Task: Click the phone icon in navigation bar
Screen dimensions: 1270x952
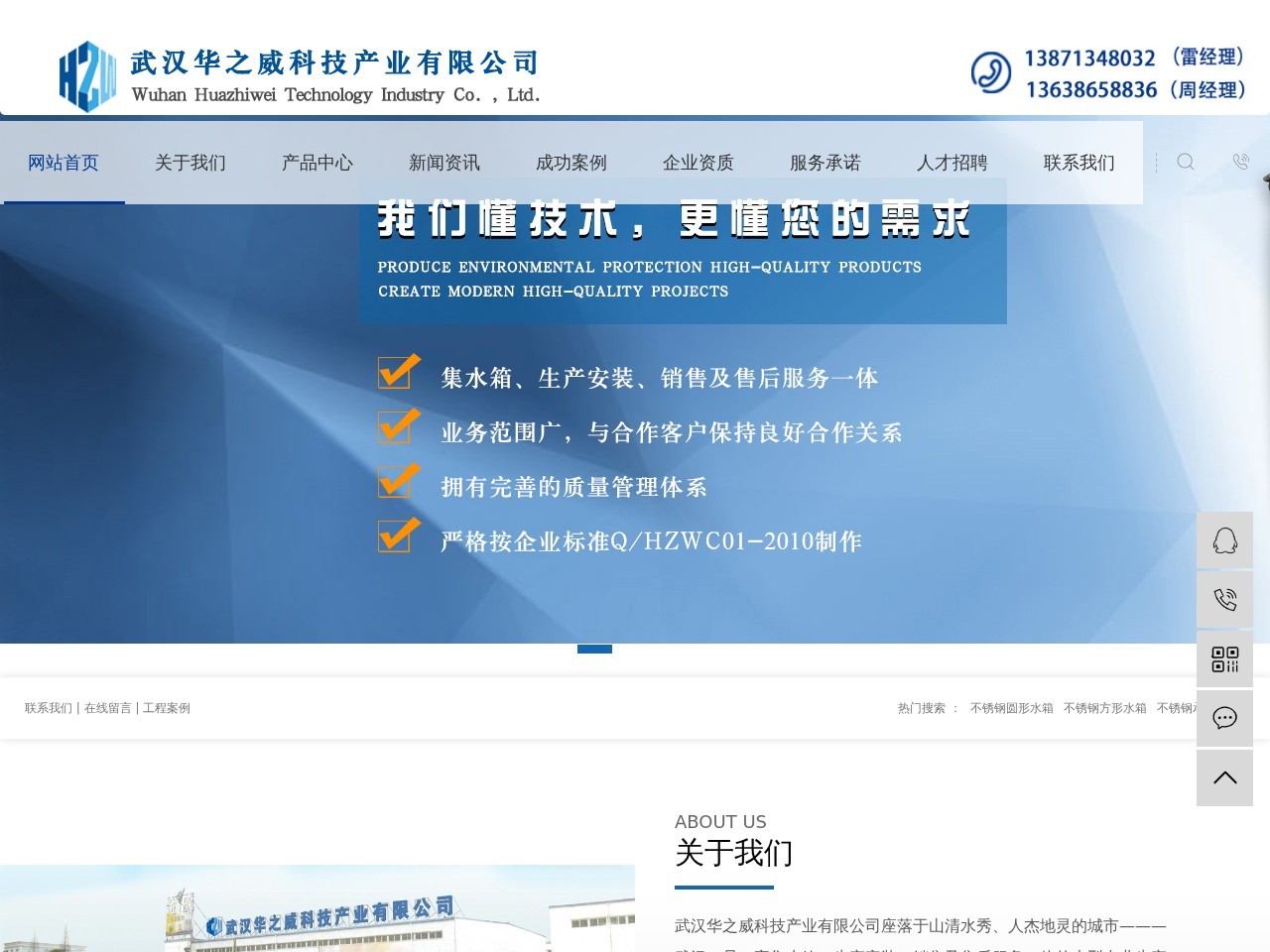Action: [x=1240, y=162]
